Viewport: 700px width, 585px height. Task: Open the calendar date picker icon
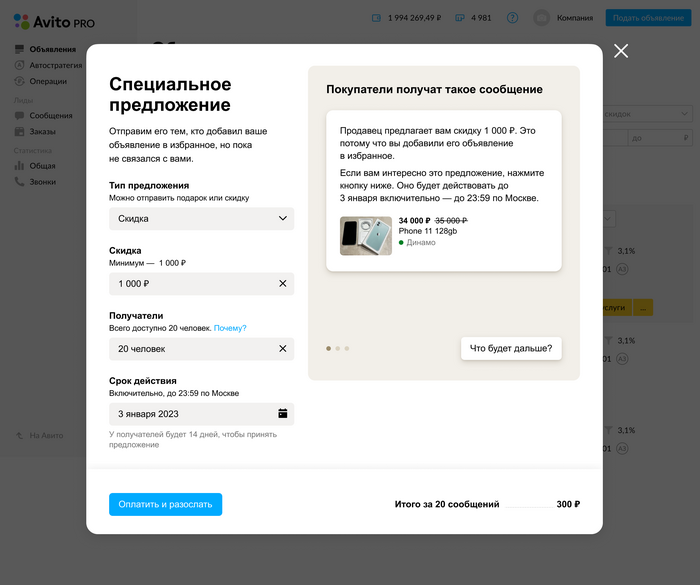click(283, 414)
